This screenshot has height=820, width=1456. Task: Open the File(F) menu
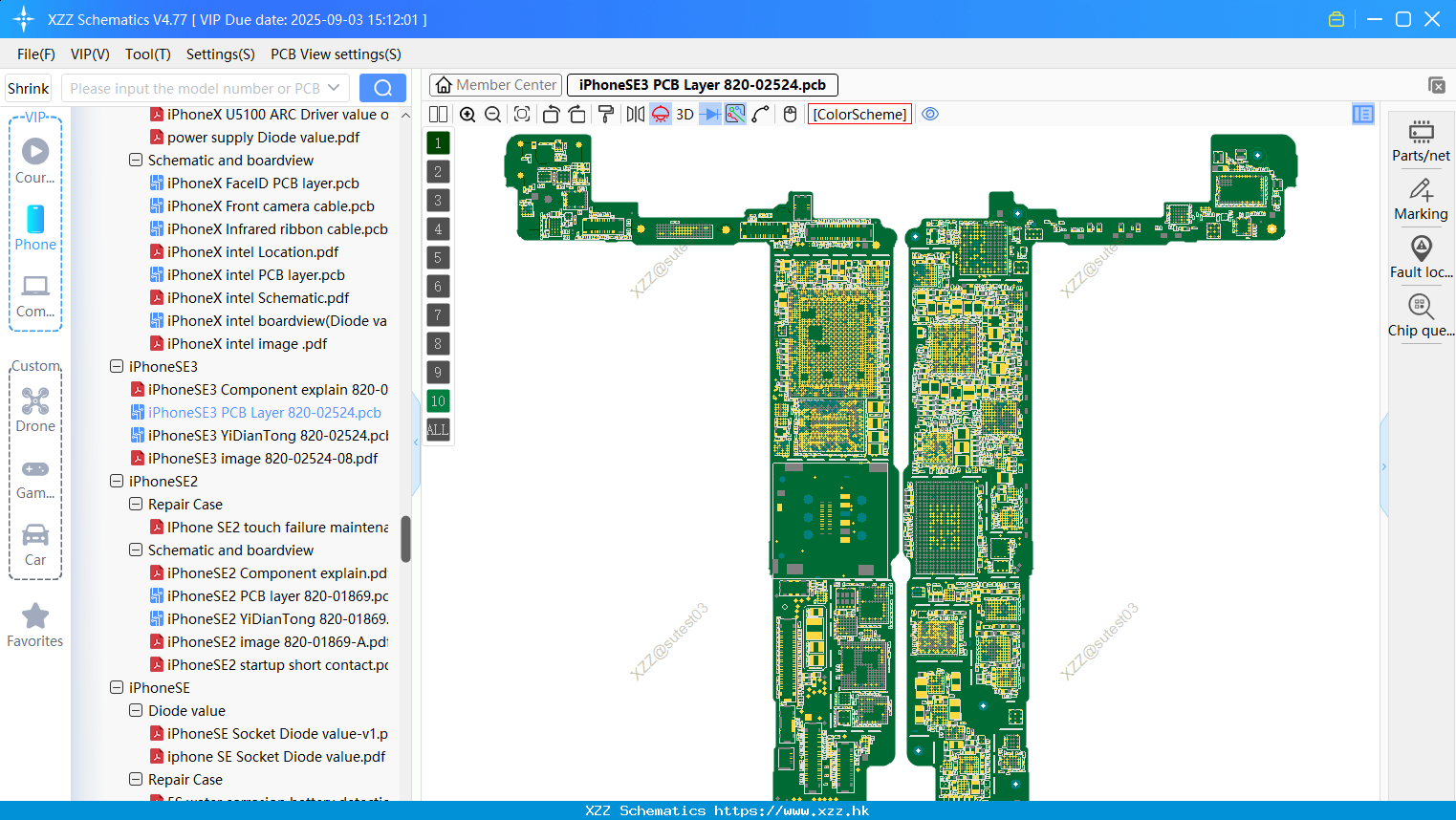(36, 54)
